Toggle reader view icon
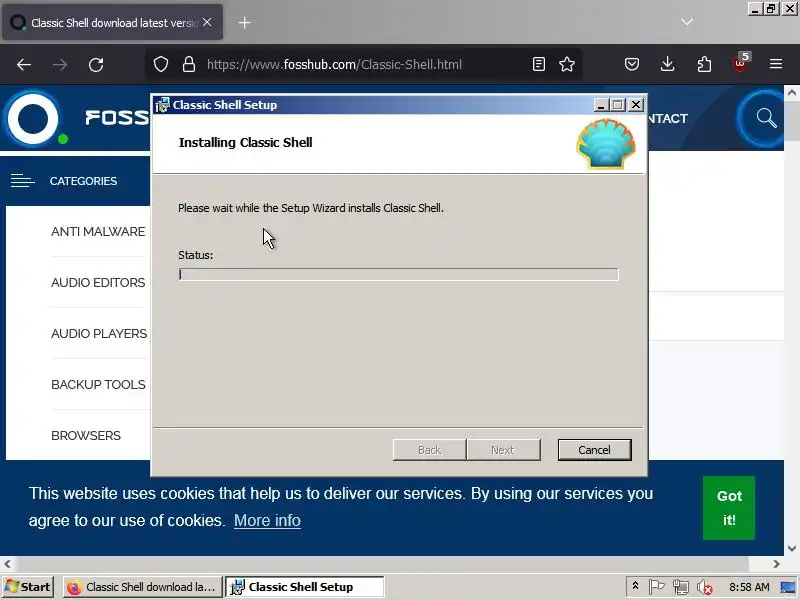Screen dimensions: 800x600 coord(539,64)
